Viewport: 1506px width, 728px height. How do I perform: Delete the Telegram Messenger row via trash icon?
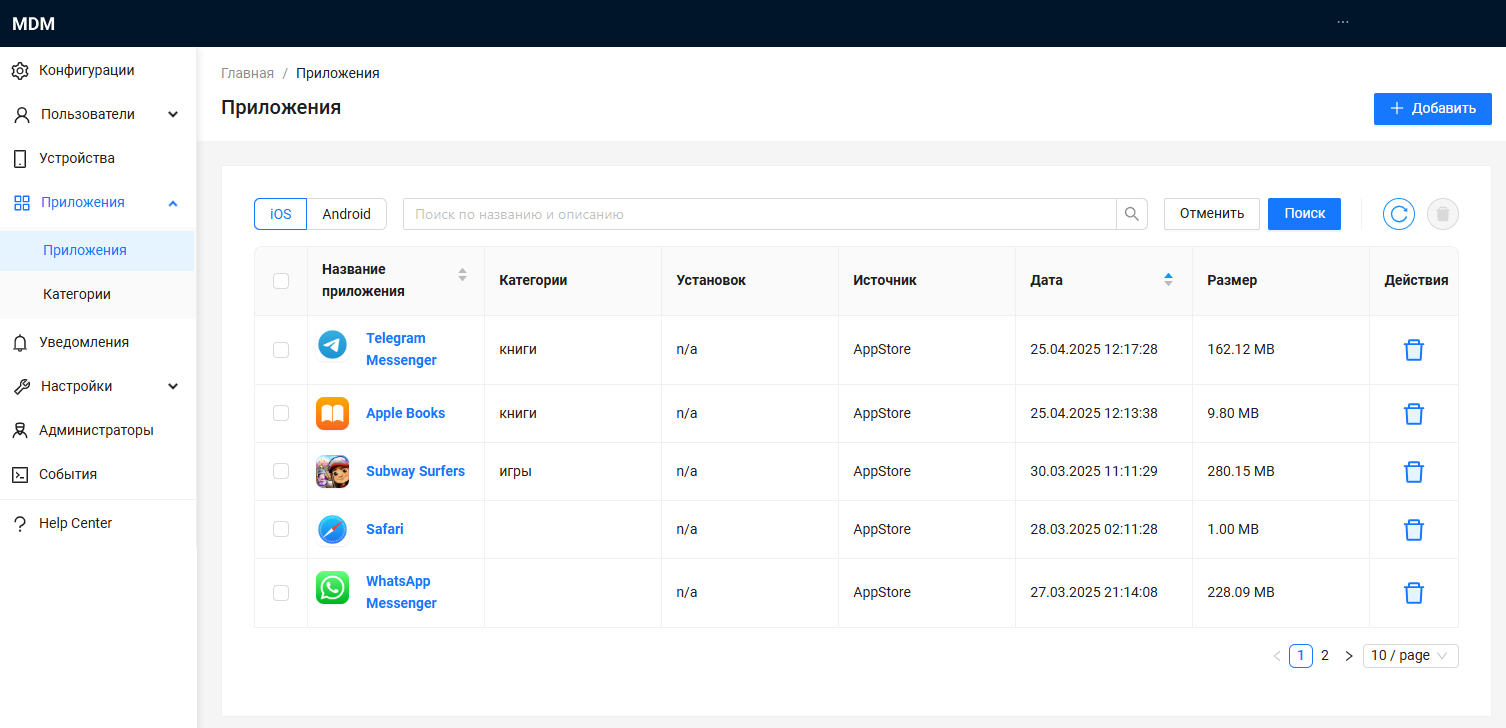[x=1413, y=350]
